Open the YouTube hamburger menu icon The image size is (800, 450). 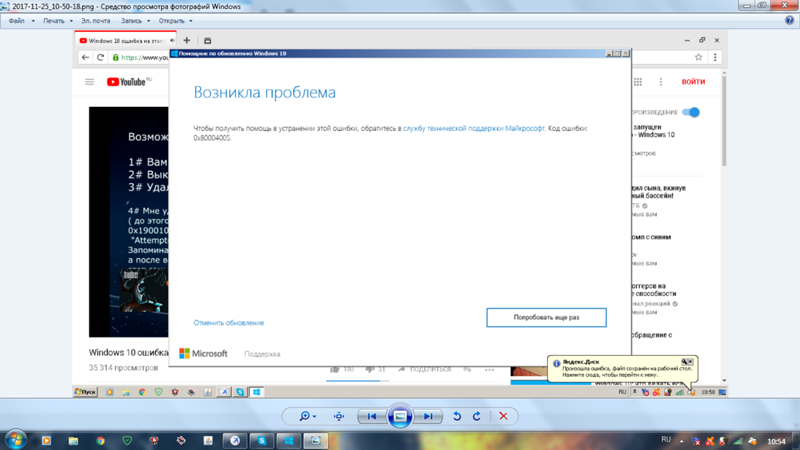[x=89, y=82]
